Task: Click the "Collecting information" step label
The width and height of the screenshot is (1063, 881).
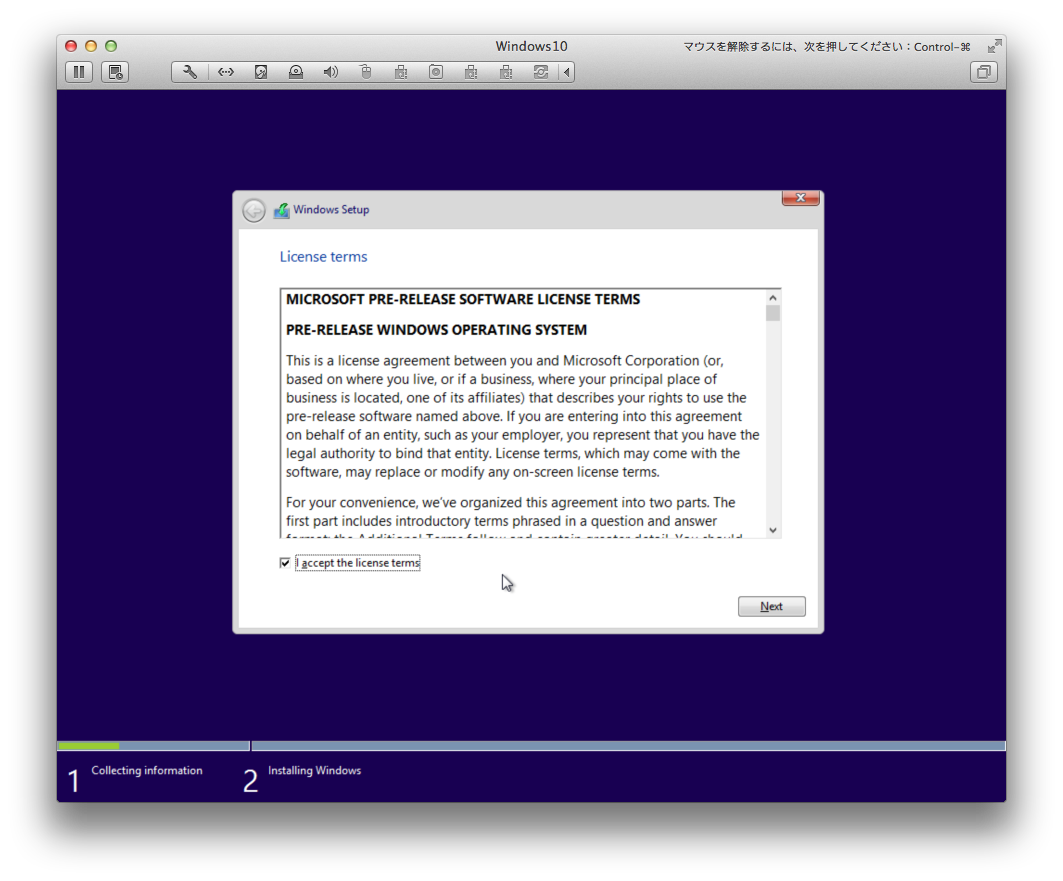Action: (x=147, y=771)
